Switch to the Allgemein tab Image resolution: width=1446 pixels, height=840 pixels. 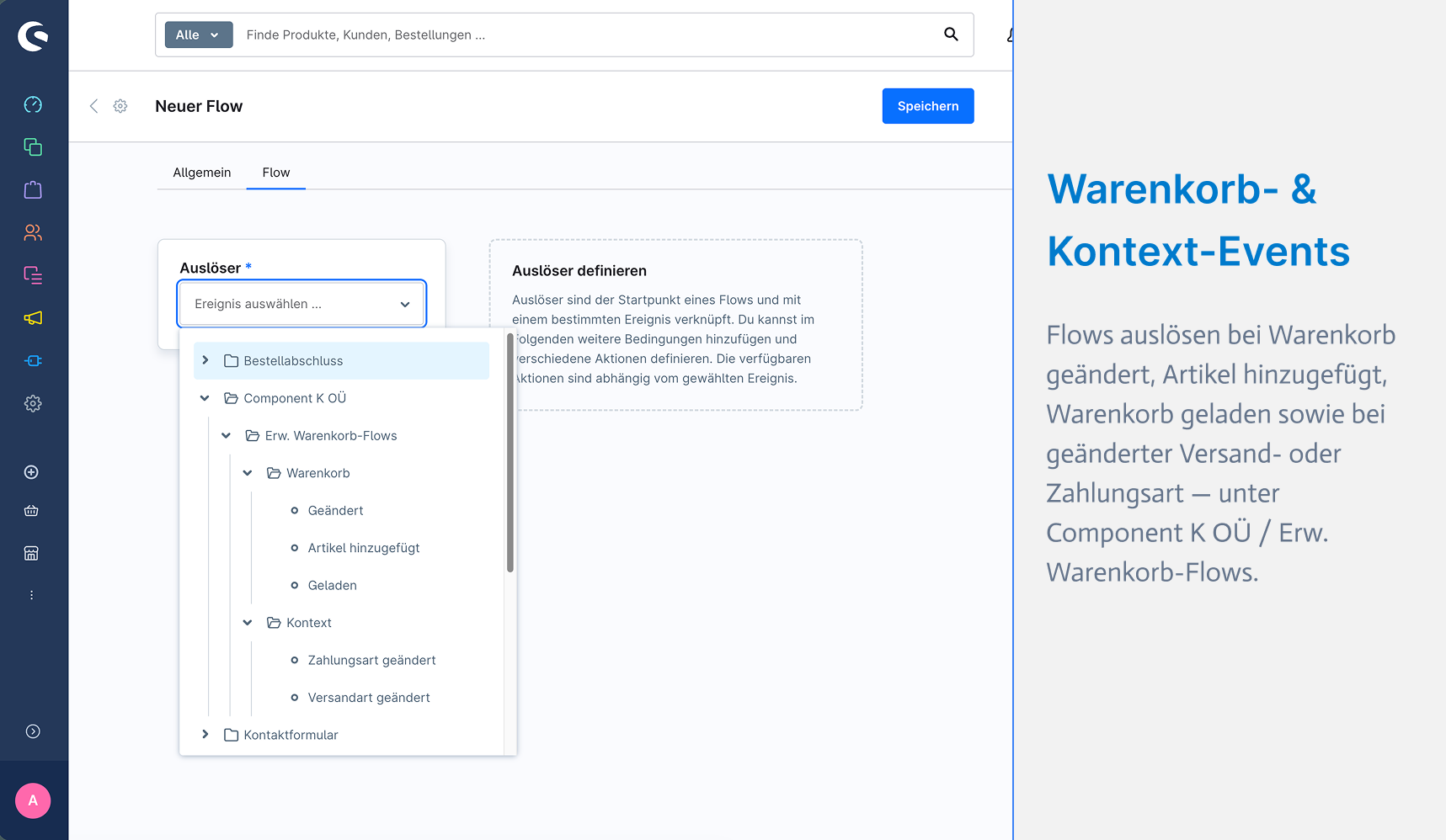coord(202,173)
